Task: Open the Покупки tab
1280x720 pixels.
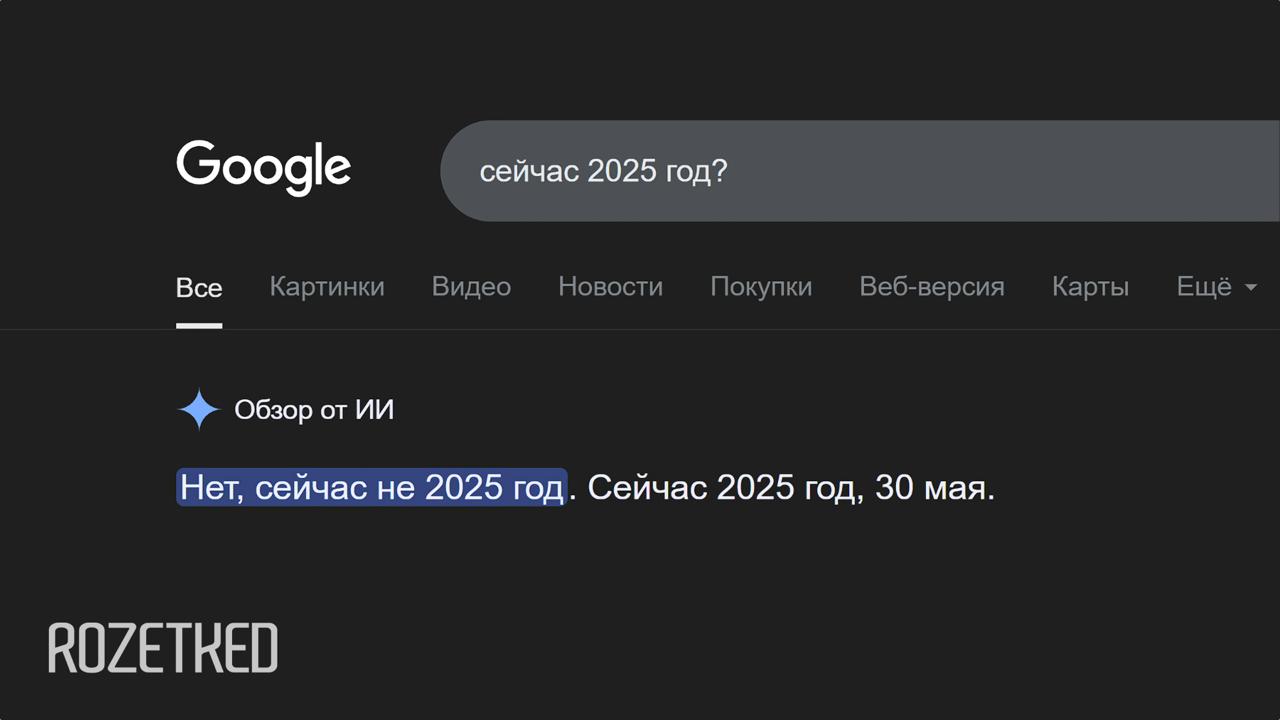Action: pos(761,287)
